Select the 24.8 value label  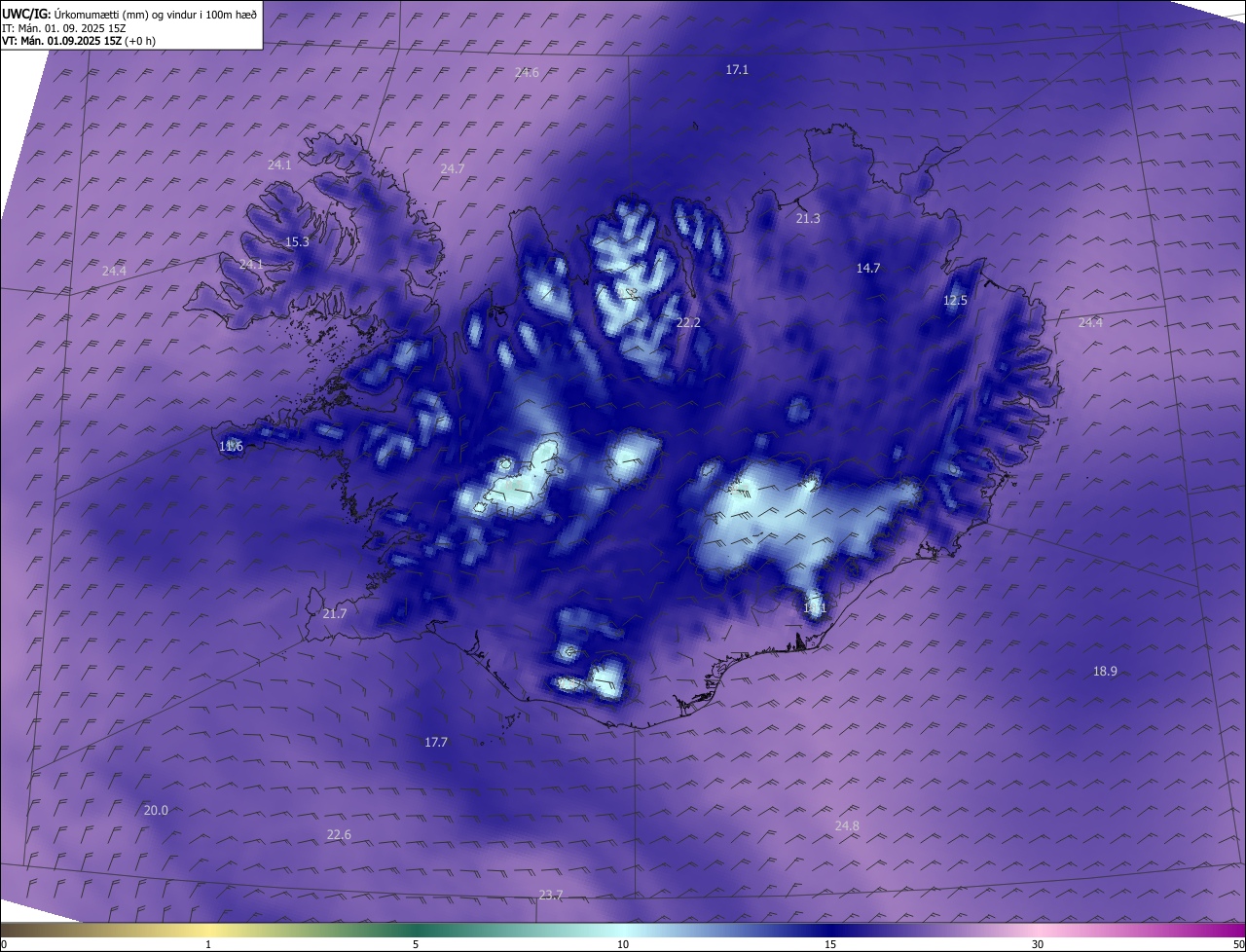[847, 825]
